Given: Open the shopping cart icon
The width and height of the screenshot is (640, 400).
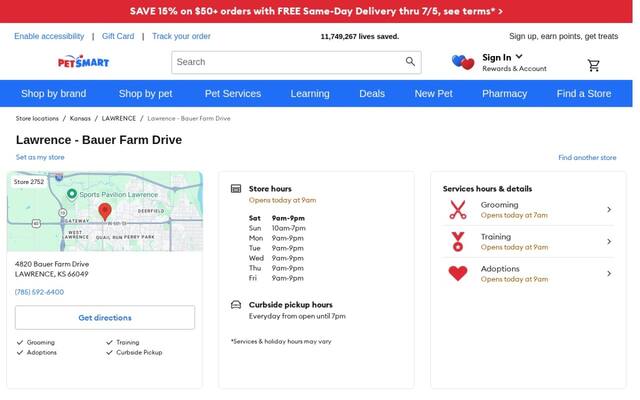Looking at the screenshot, I should pos(593,65).
